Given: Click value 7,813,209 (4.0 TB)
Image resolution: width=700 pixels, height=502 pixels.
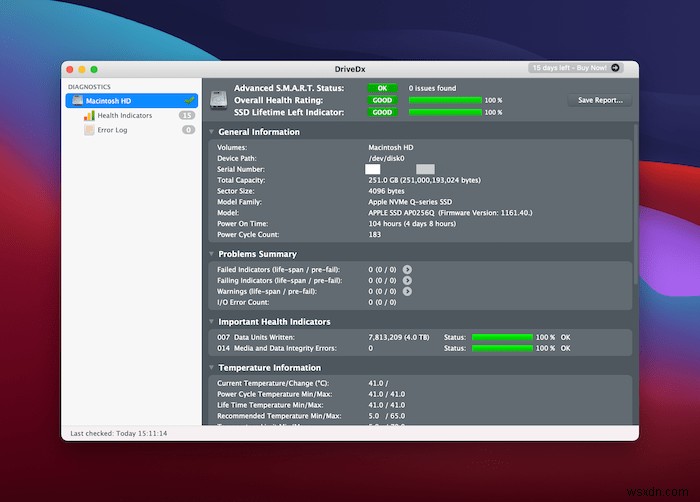Looking at the screenshot, I should [399, 337].
